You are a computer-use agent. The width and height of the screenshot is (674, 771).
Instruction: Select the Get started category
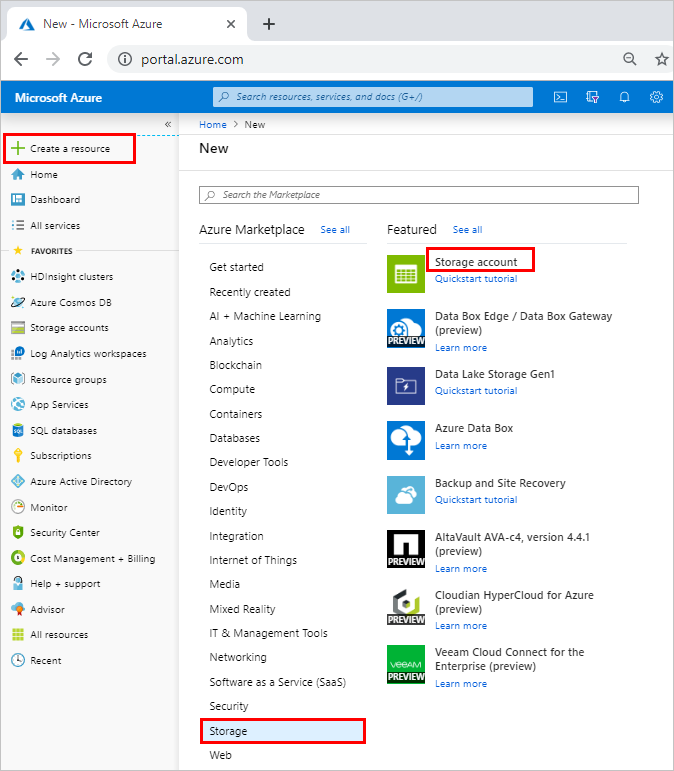point(236,267)
